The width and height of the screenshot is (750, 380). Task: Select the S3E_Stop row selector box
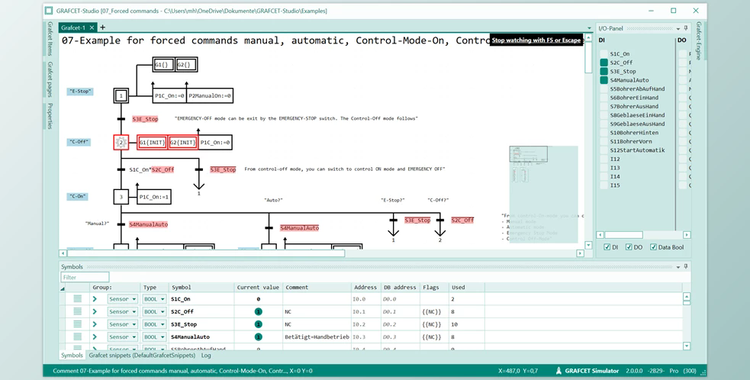point(77,324)
